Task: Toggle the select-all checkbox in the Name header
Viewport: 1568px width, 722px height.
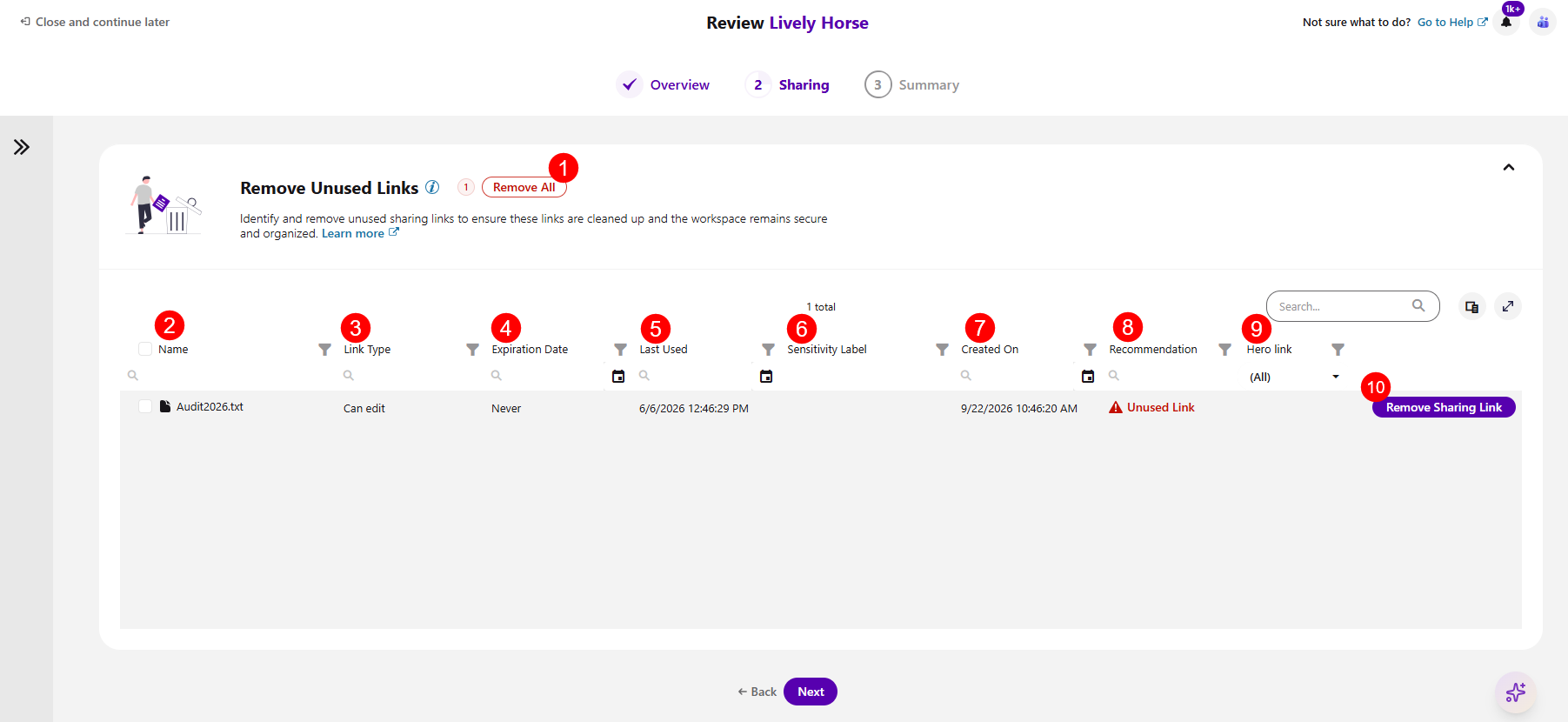Action: [145, 349]
